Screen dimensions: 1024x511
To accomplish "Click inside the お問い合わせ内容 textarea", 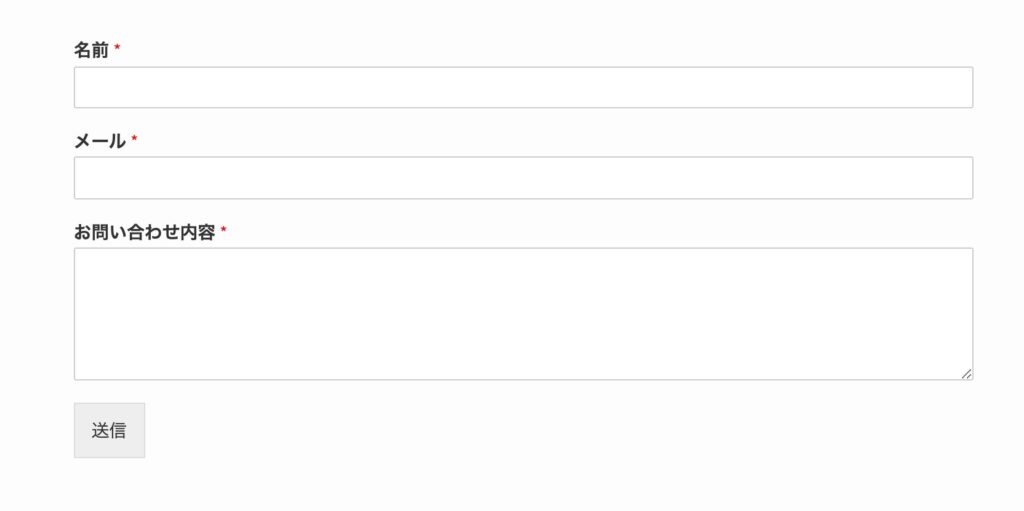I will click(x=523, y=314).
